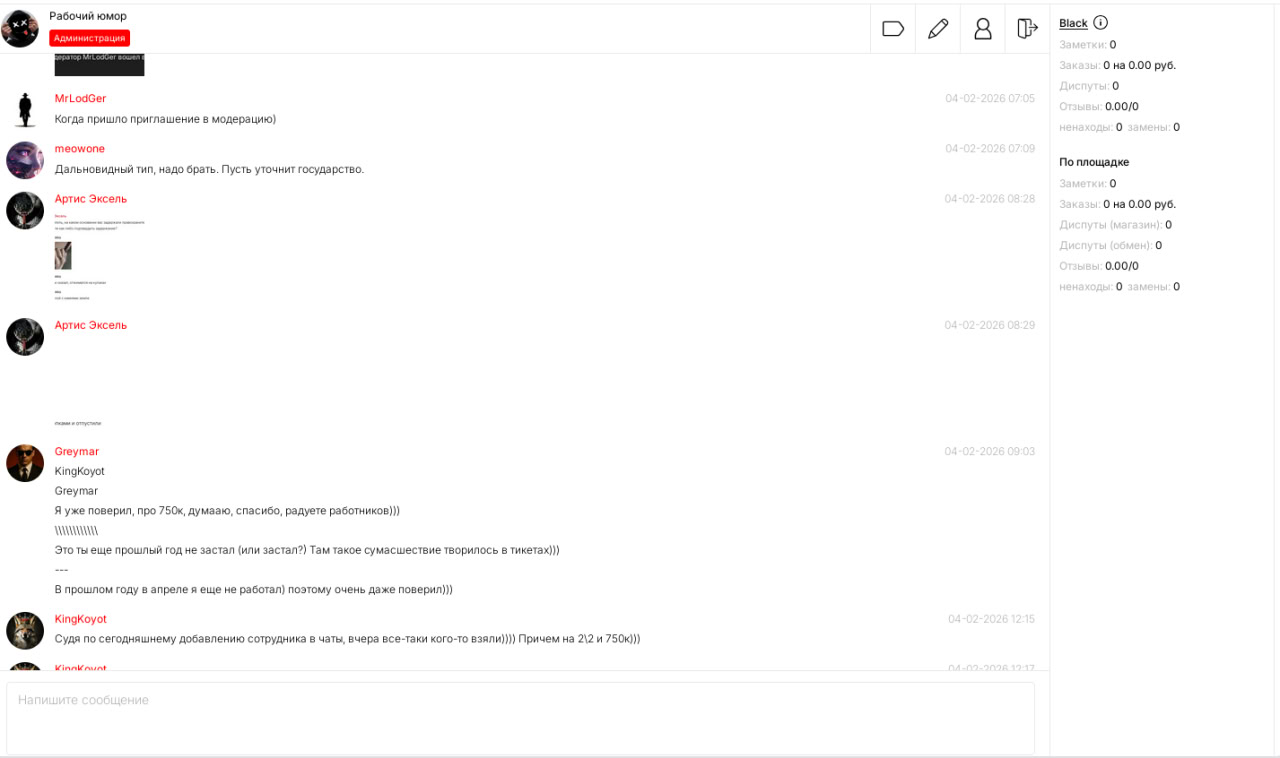Click Greymar's avatar picture
The image size is (1280, 758).
pyautogui.click(x=25, y=463)
